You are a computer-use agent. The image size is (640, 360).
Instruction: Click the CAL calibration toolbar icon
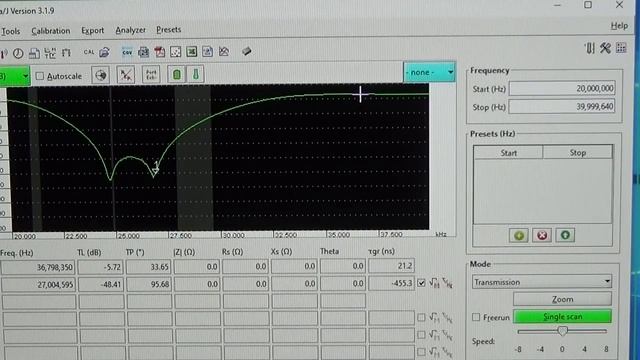point(89,52)
